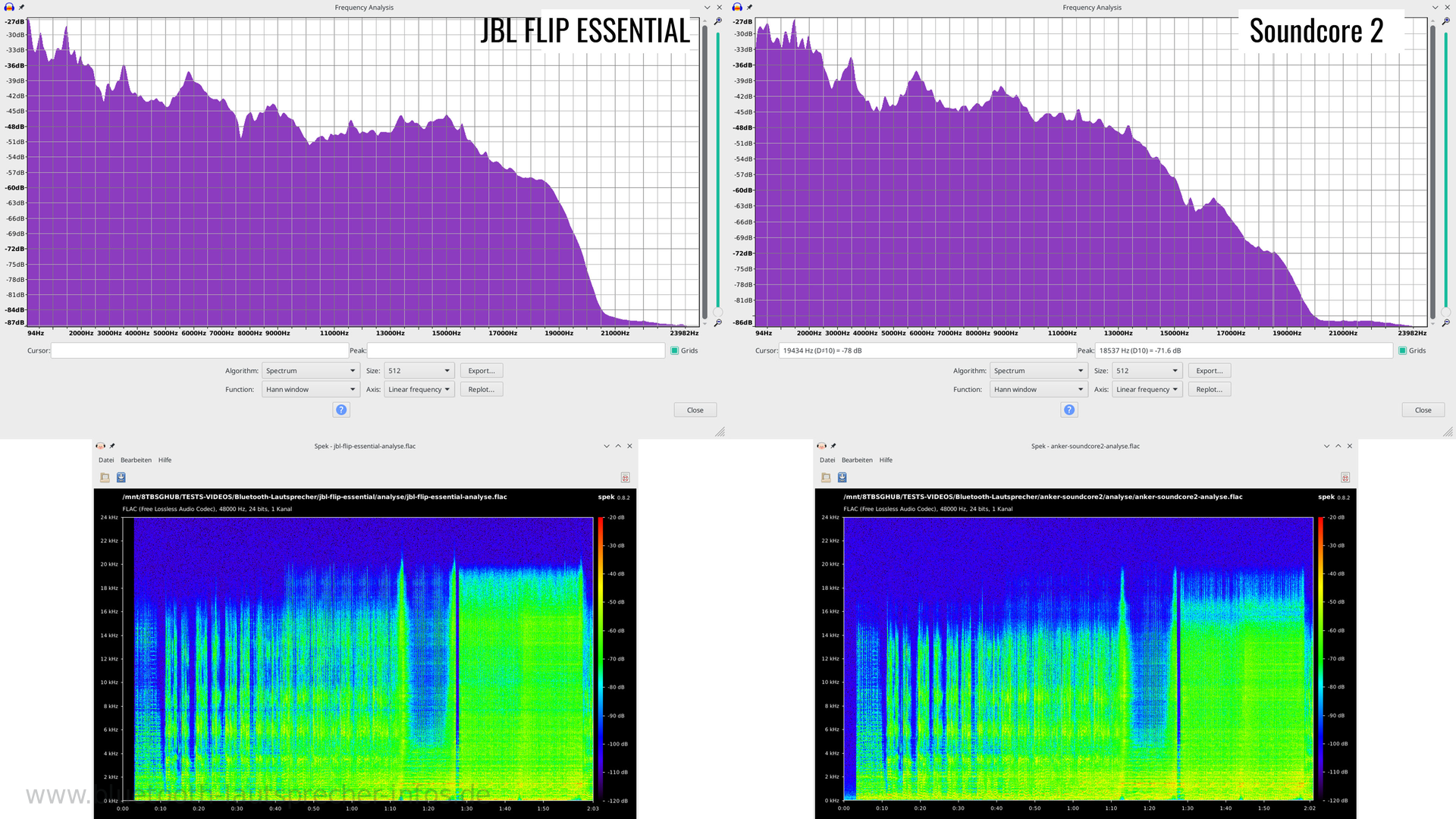This screenshot has height=819, width=1456.
Task: Maximize the anker-soundcore2 Spek window with the up chevron
Action: click(1338, 446)
